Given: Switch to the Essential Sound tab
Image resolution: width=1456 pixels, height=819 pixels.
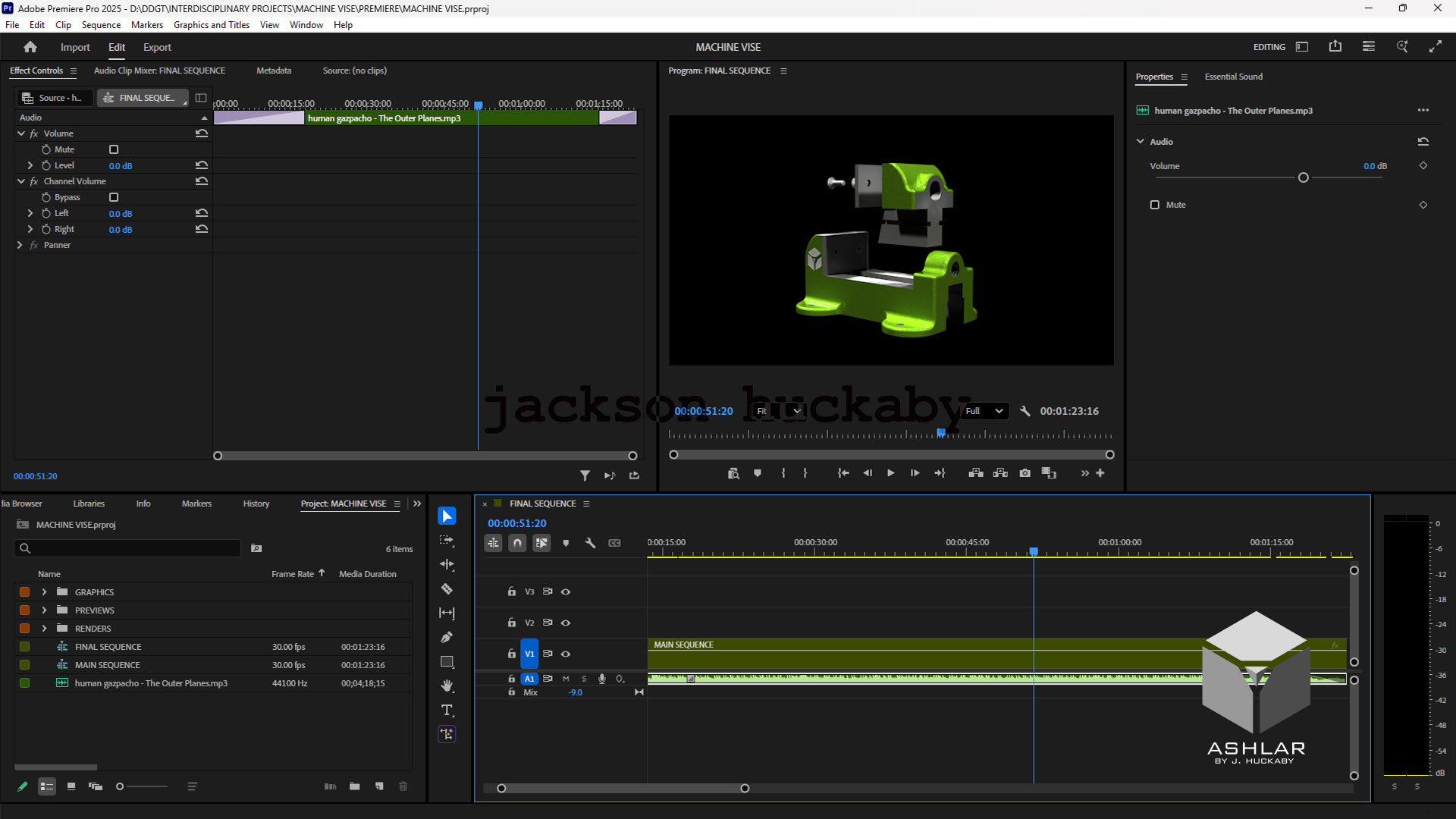Looking at the screenshot, I should point(1233,77).
